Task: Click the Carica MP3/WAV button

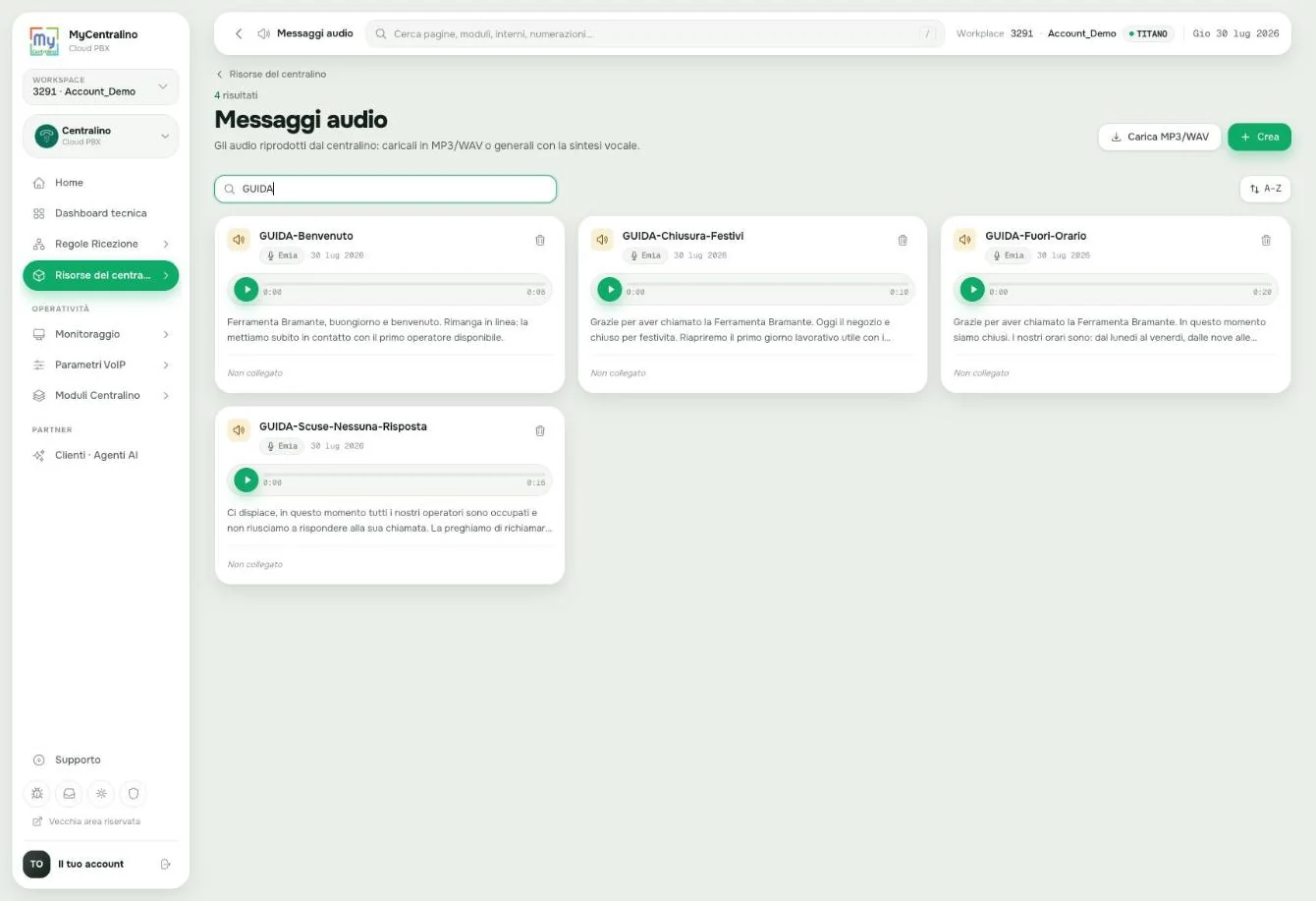Action: [x=1160, y=137]
